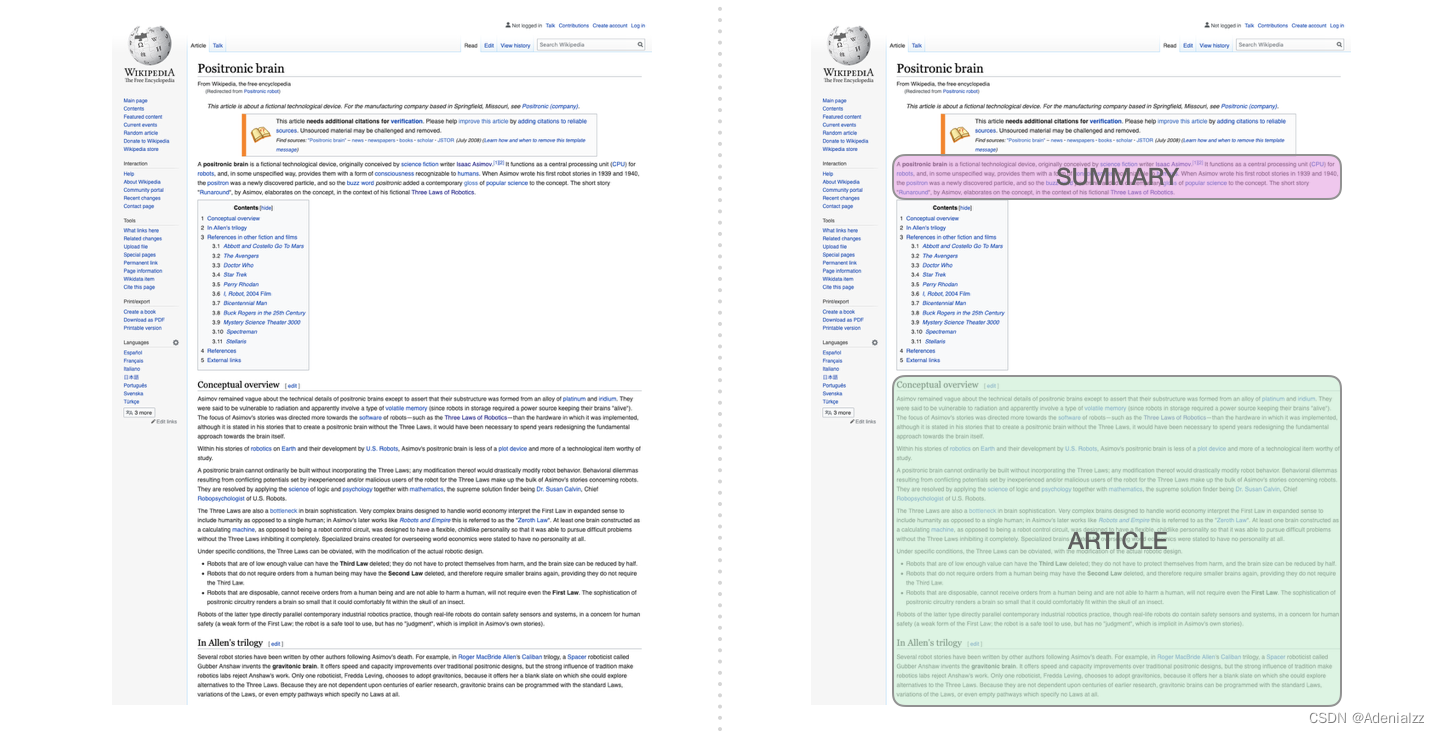
Task: Jump to 'Conceptual overview' in left page Contents
Action: (233, 218)
